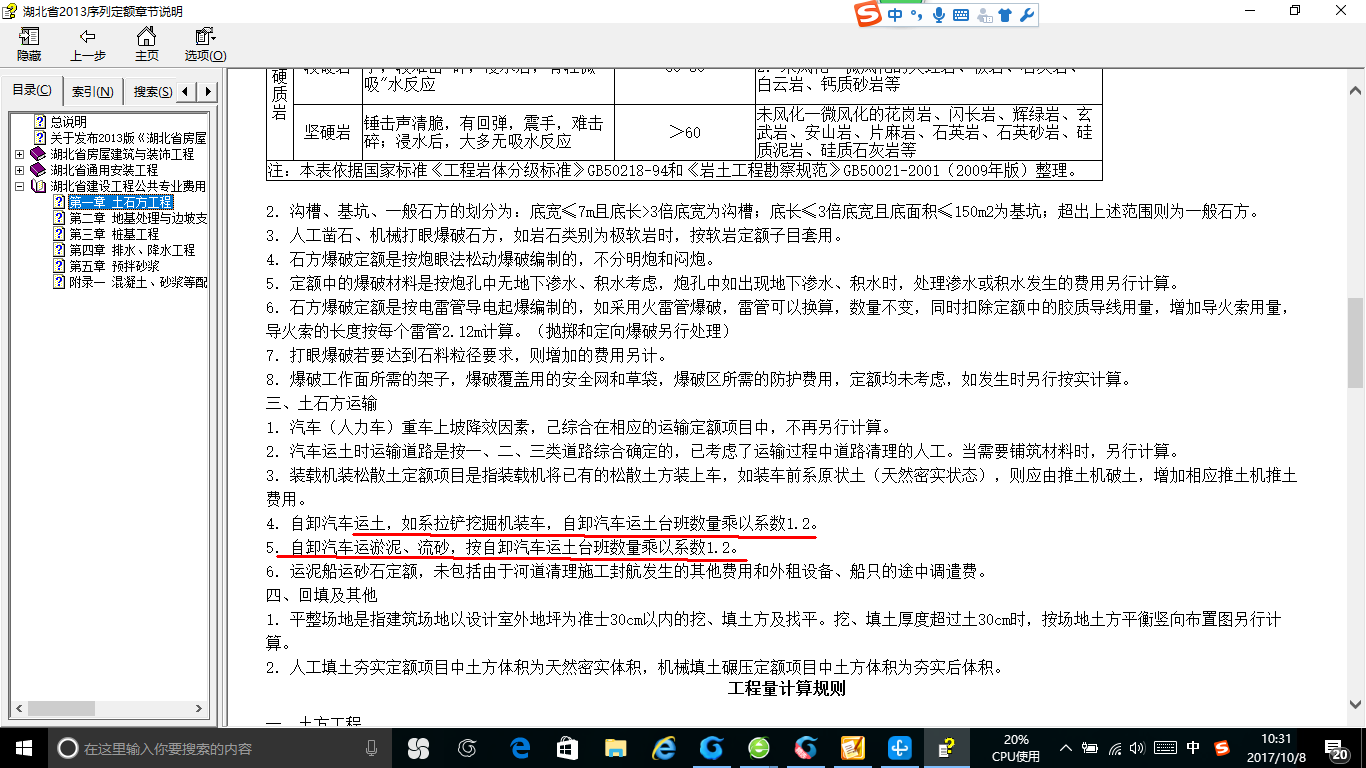Image resolution: width=1366 pixels, height=768 pixels.
Task: Click the taskbar search microphone icon
Action: pyautogui.click(x=371, y=748)
